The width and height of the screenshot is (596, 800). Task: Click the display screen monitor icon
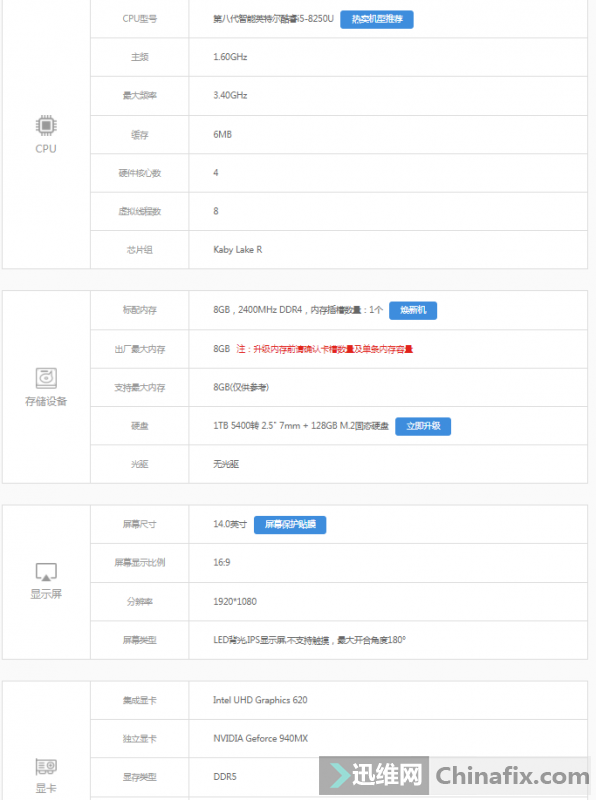[x=46, y=572]
